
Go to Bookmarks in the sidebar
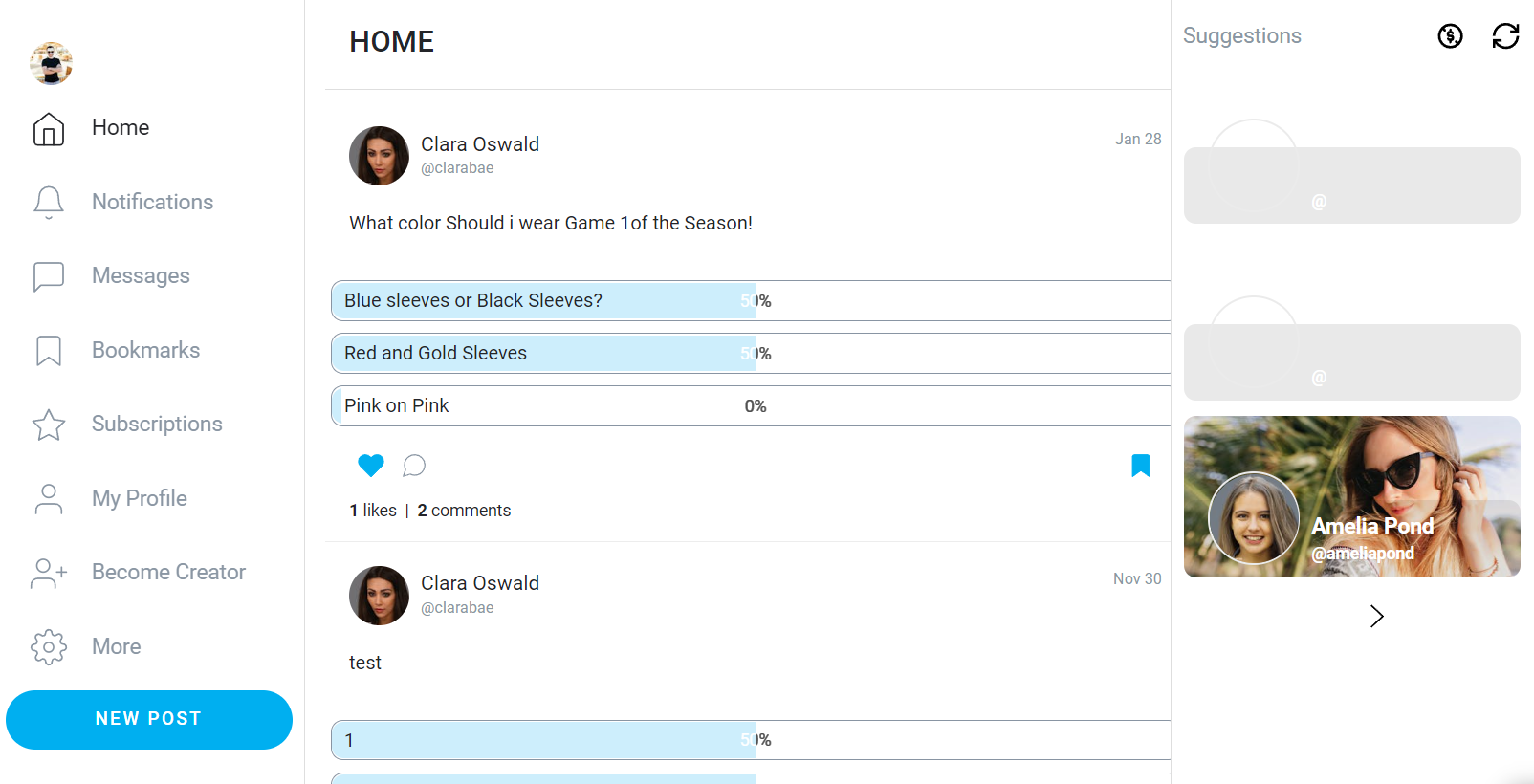tap(49, 350)
